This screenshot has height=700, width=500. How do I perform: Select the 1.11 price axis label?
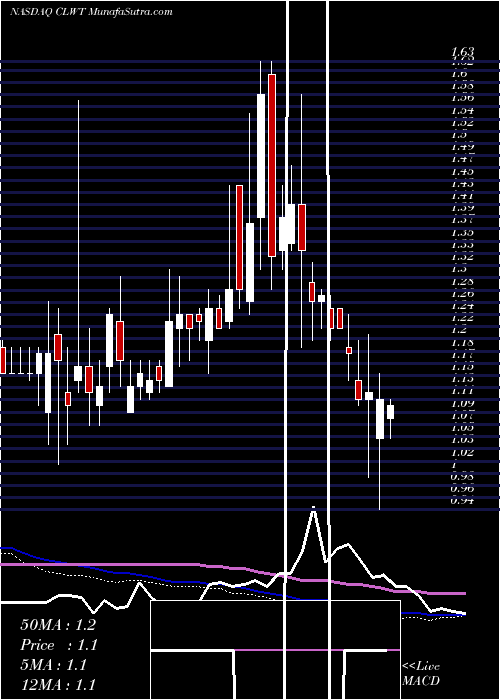[462, 391]
